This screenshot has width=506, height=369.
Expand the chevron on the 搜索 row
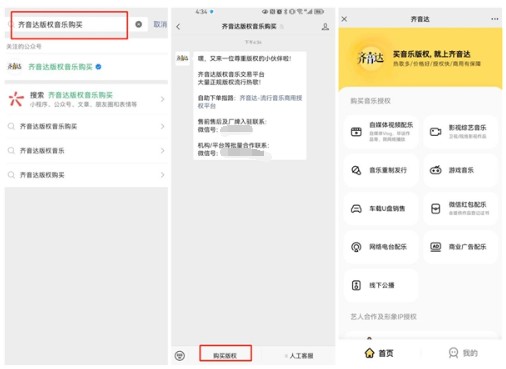point(162,99)
